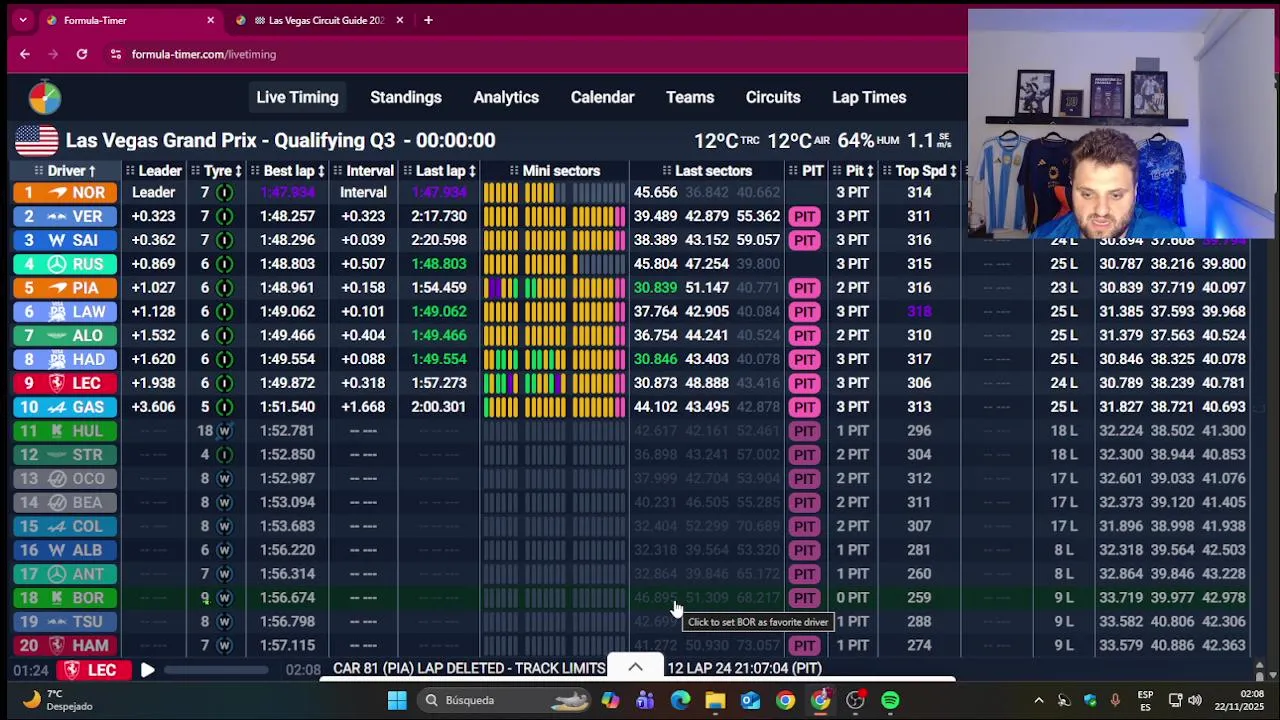Sort by the Pit column header

pyautogui.click(x=853, y=171)
